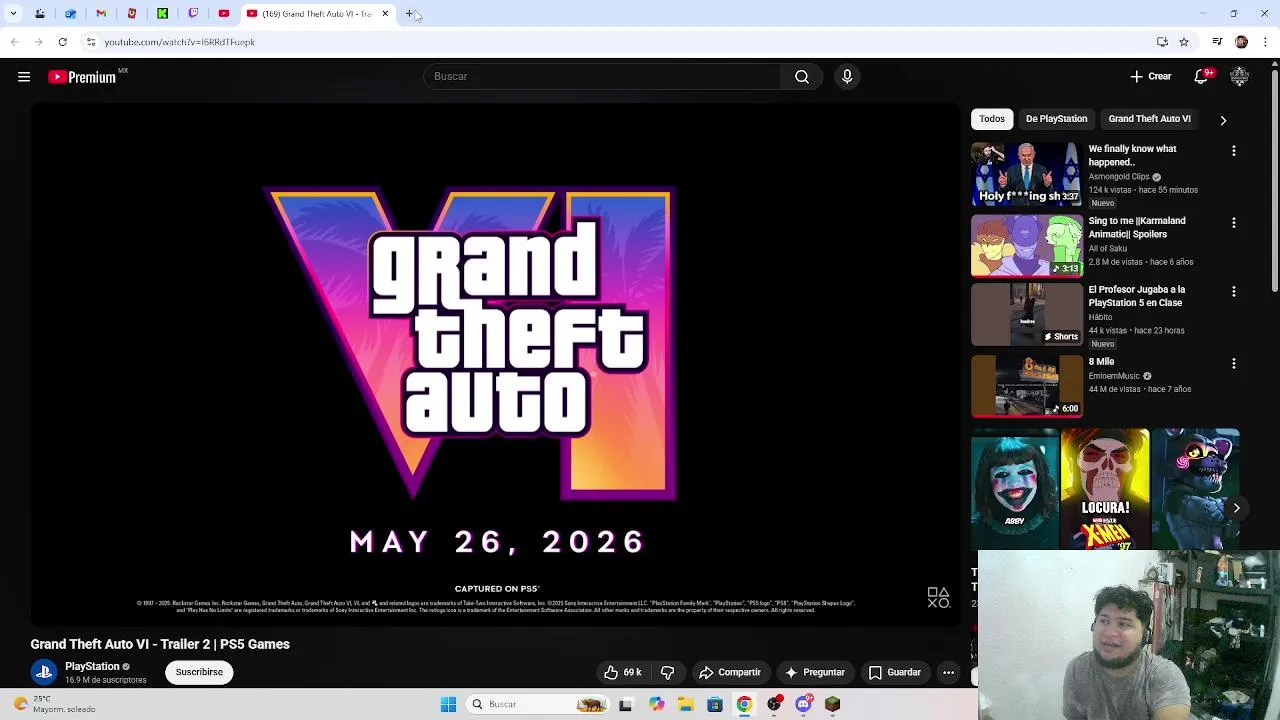Reload the page in Chrome
Screen dimensions: 1280x720
(62, 42)
